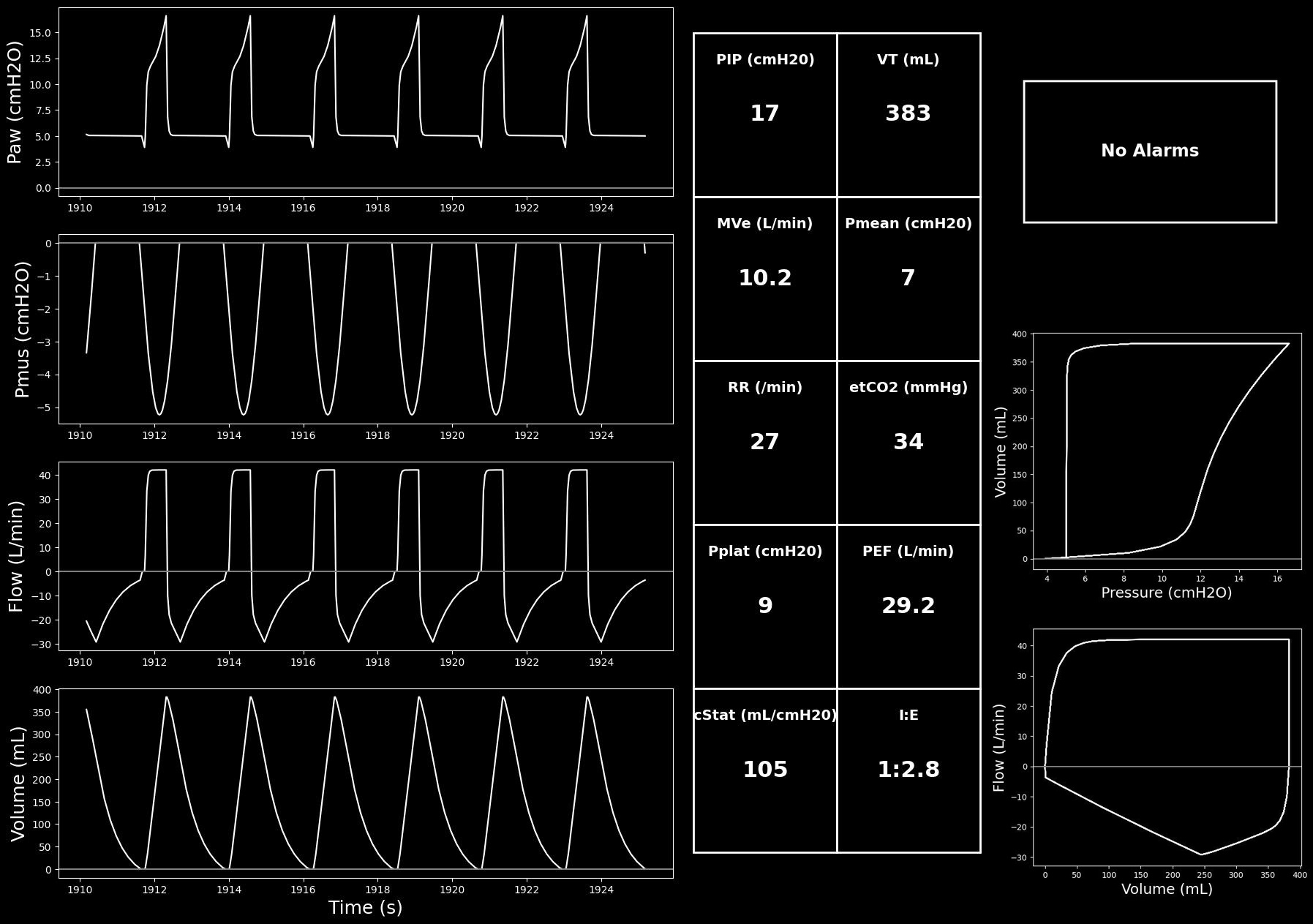Select the VT (mL) reading tile
The image size is (1313, 924).
tap(908, 115)
